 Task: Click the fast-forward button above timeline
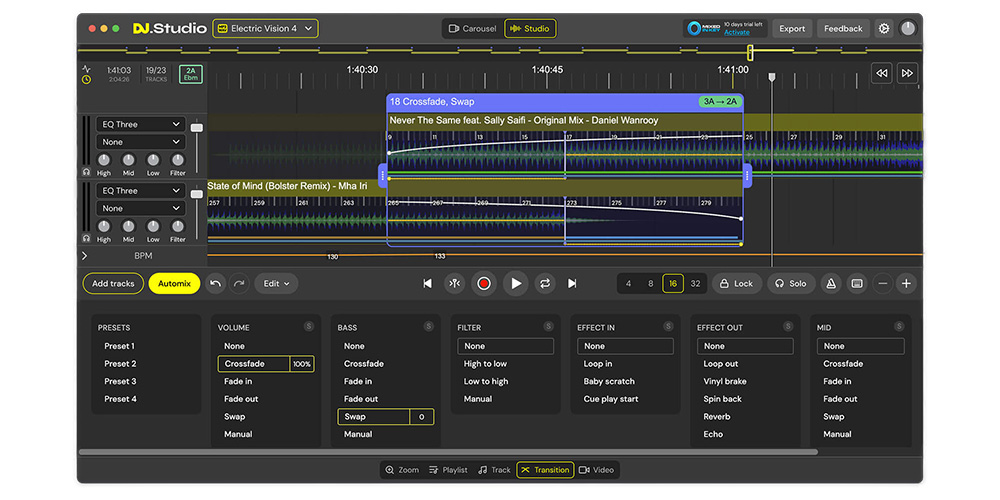point(907,73)
